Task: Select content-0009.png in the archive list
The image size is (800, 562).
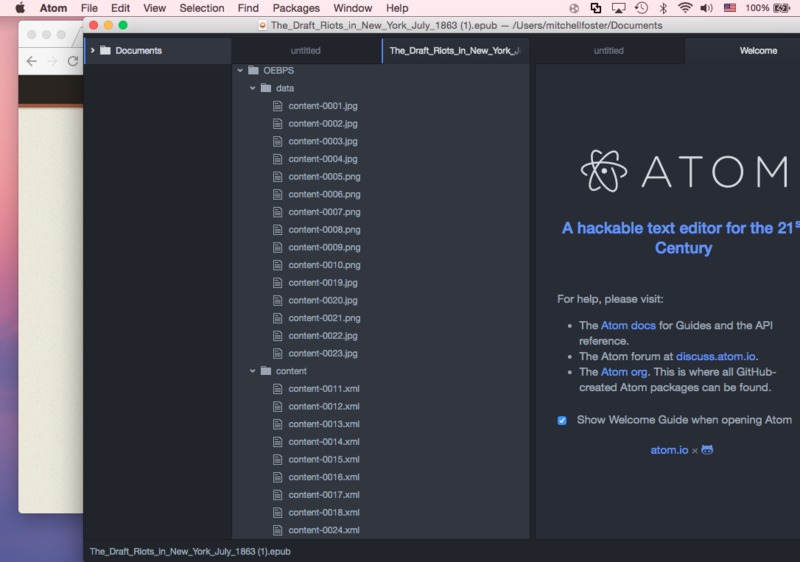Action: pyautogui.click(x=324, y=247)
